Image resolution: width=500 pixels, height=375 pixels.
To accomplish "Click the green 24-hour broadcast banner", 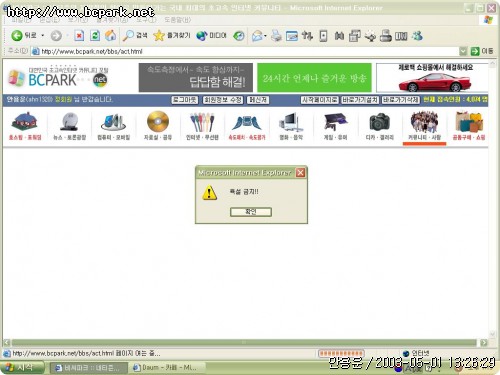I will (x=314, y=77).
